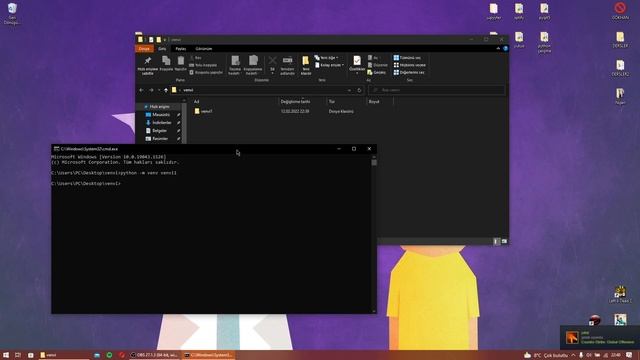
Task: Click the Explorer Forward arrow
Action: [x=151, y=90]
